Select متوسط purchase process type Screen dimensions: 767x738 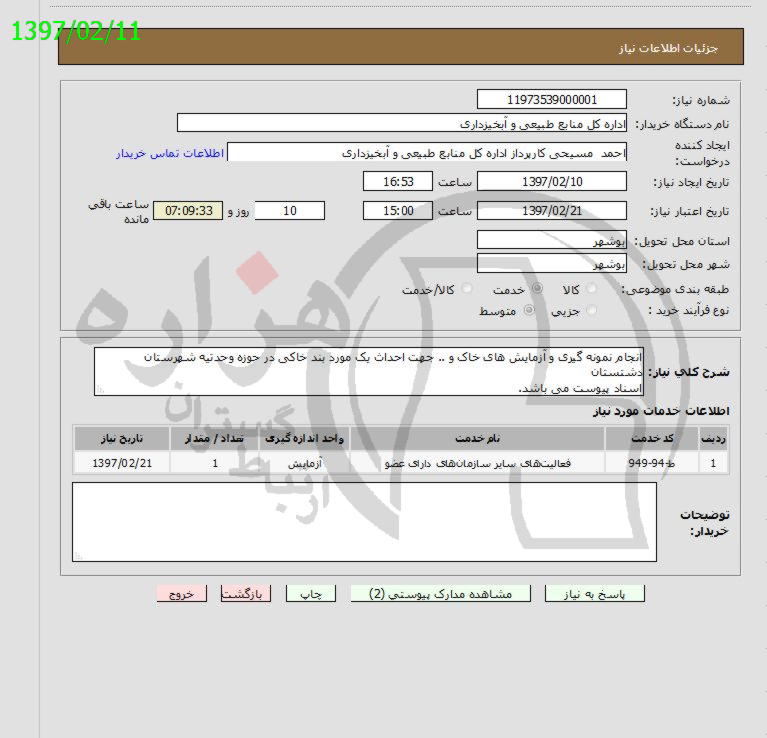(529, 311)
